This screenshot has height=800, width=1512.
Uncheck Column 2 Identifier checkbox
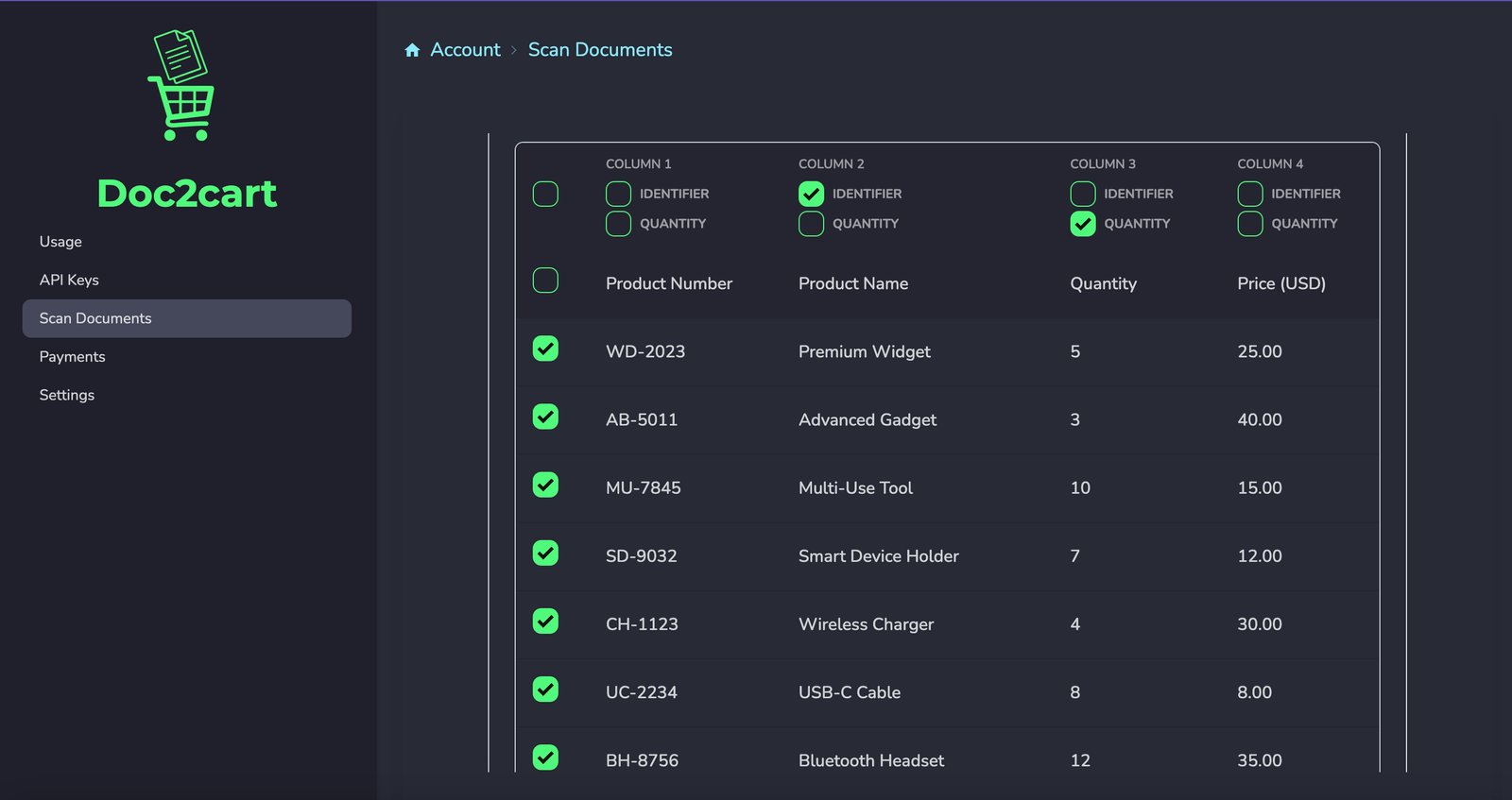tap(811, 194)
